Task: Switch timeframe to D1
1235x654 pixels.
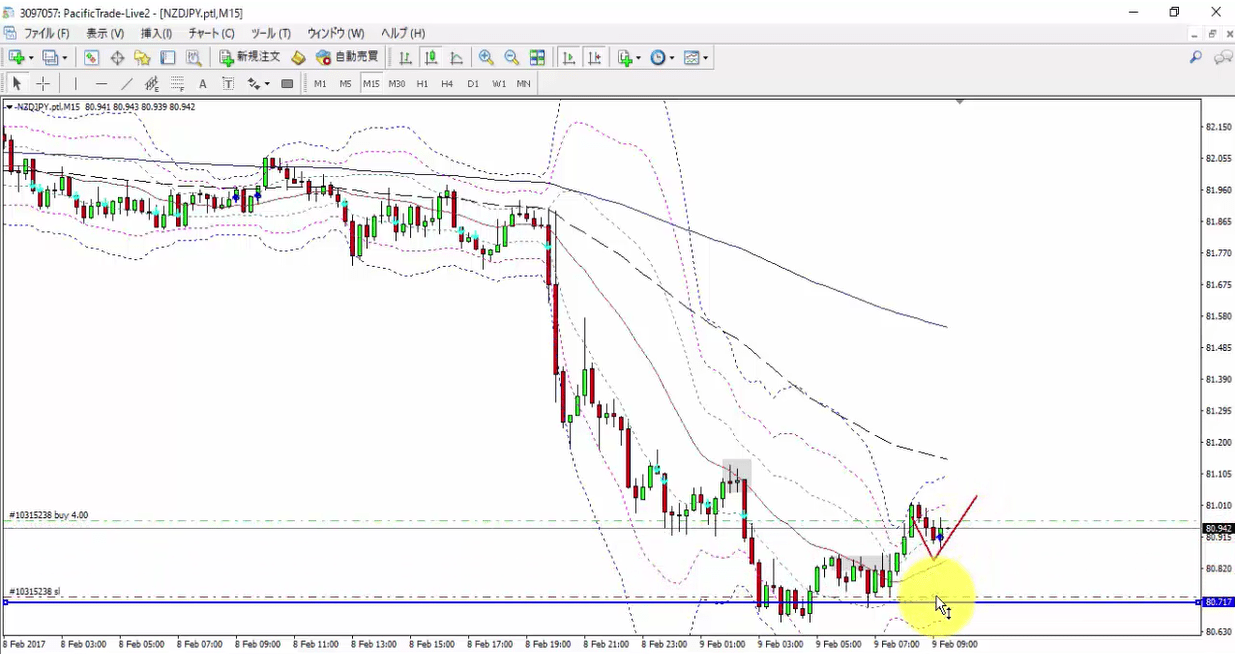Action: coord(473,84)
